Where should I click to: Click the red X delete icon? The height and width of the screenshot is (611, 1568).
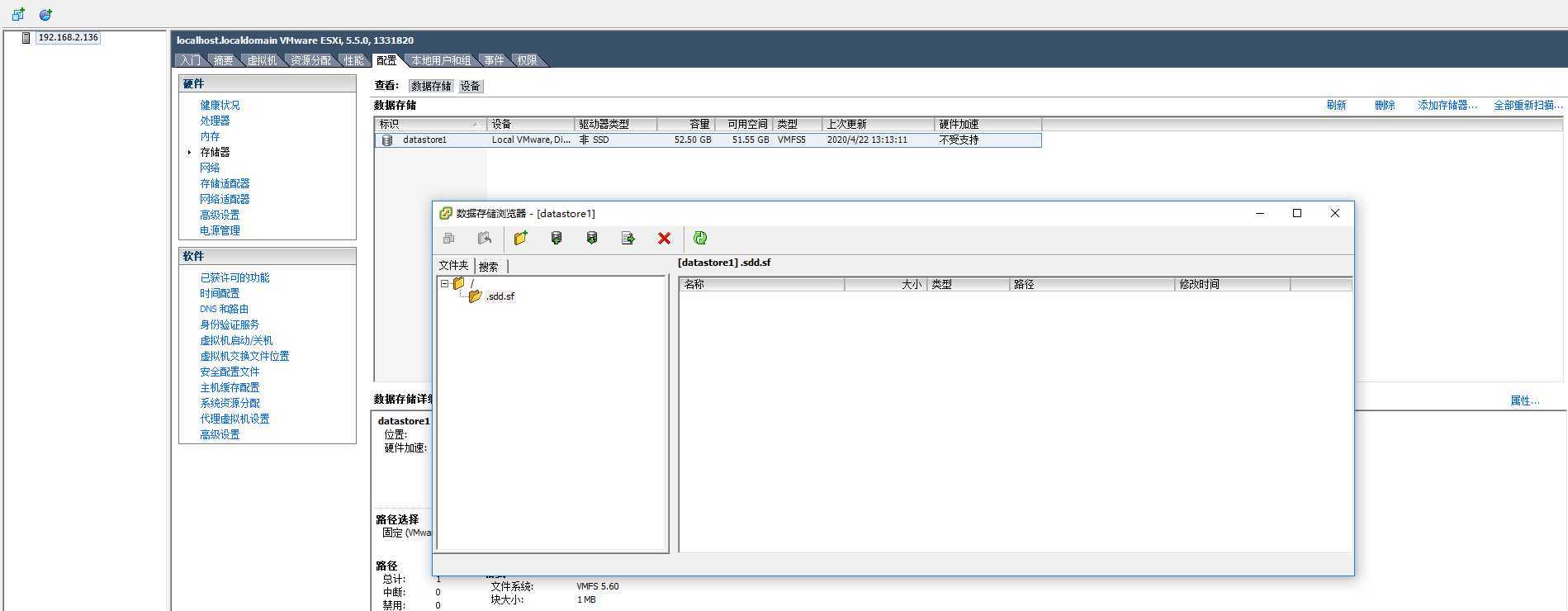(664, 239)
